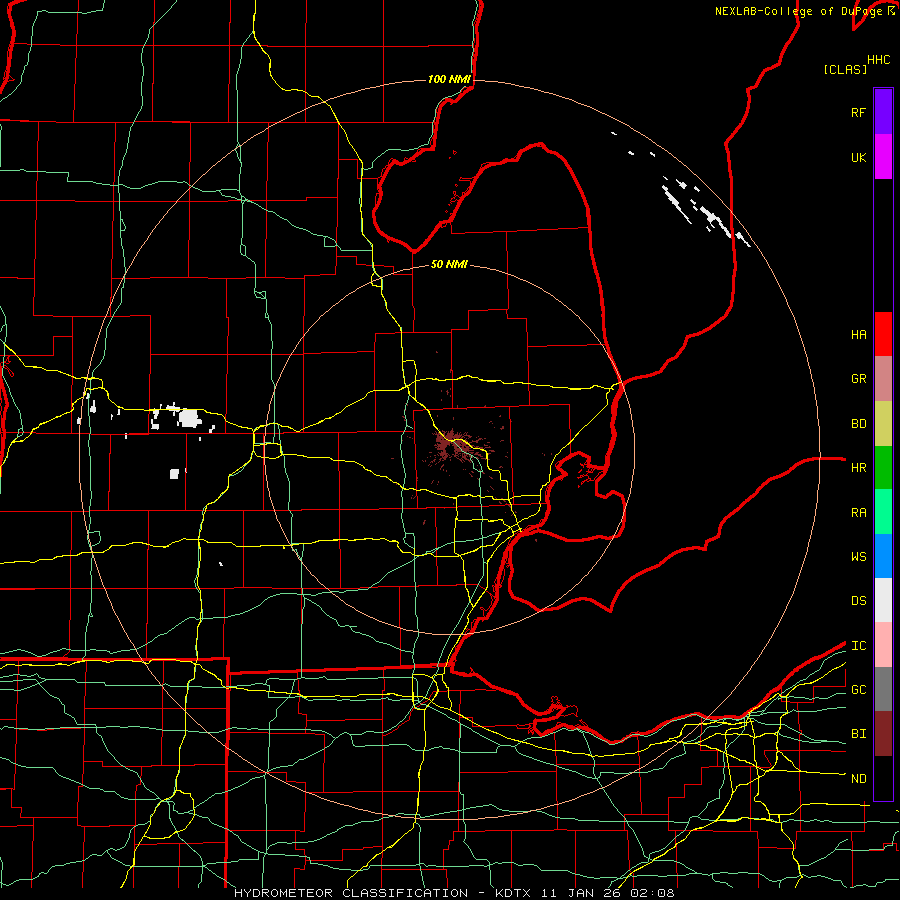Screen dimensions: 900x900
Task: Select the "BD" legend label
Action: coord(858,423)
